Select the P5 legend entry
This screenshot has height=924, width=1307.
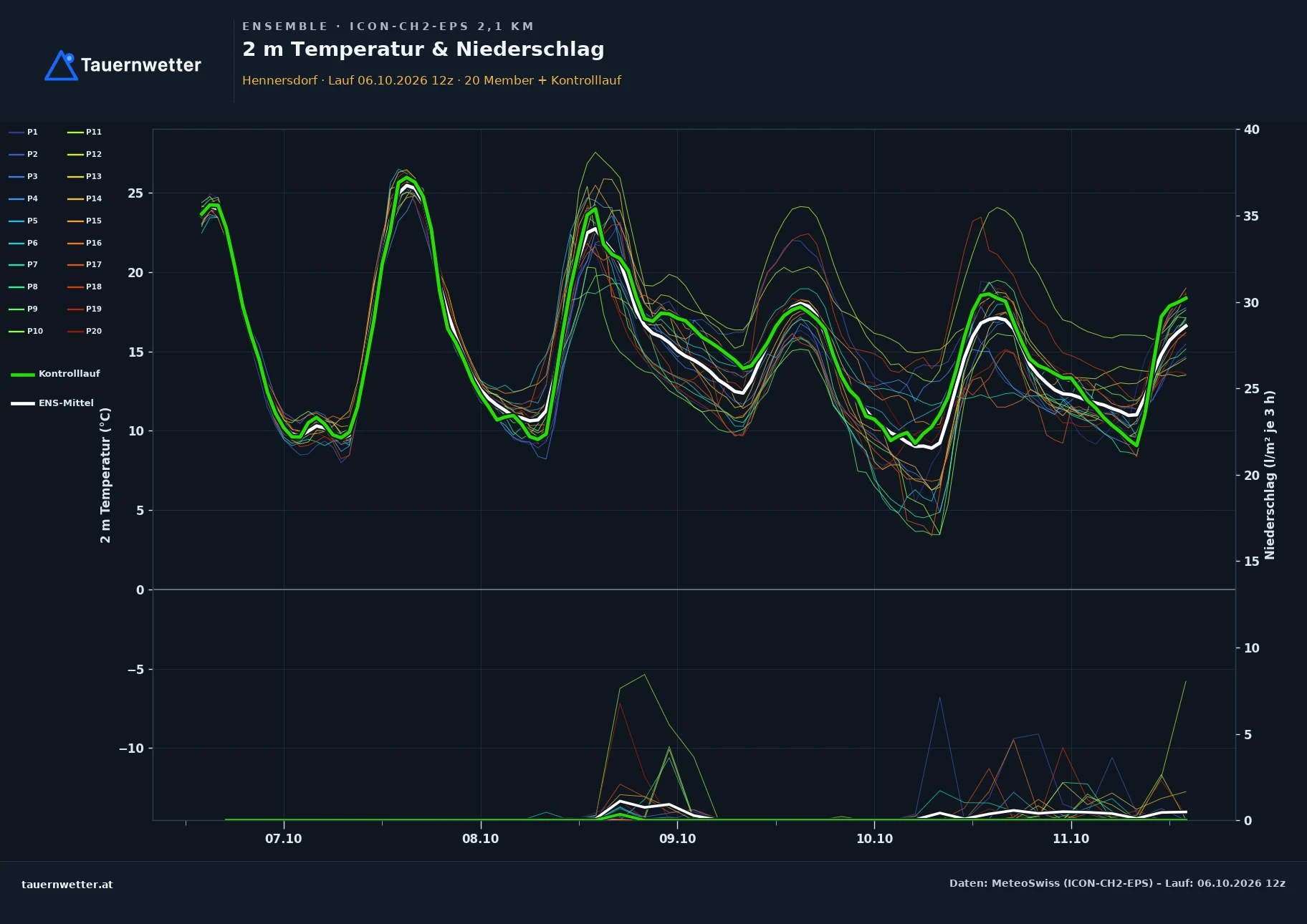tap(24, 221)
